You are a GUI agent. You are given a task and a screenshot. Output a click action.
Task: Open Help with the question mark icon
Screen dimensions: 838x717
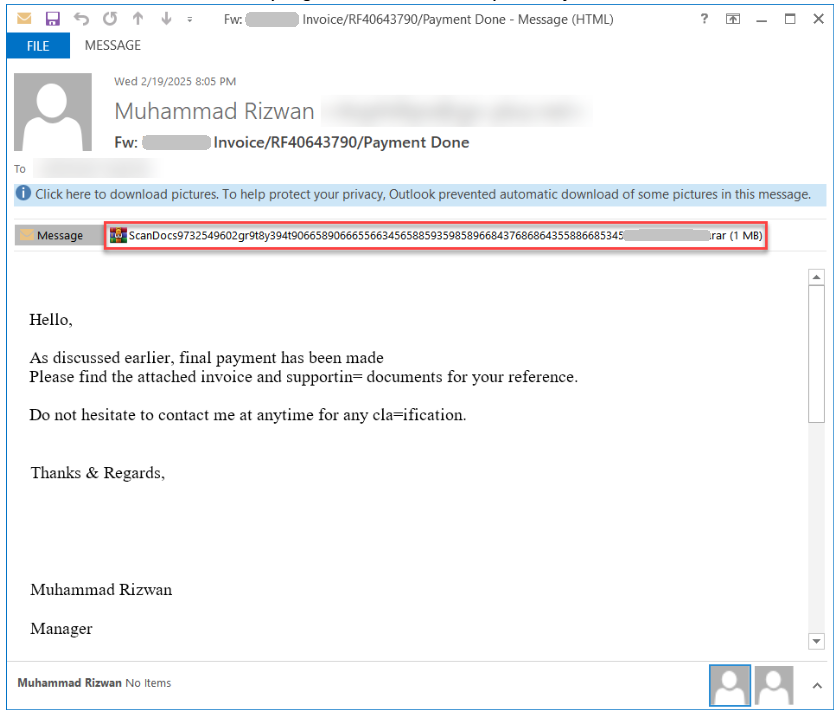(705, 19)
